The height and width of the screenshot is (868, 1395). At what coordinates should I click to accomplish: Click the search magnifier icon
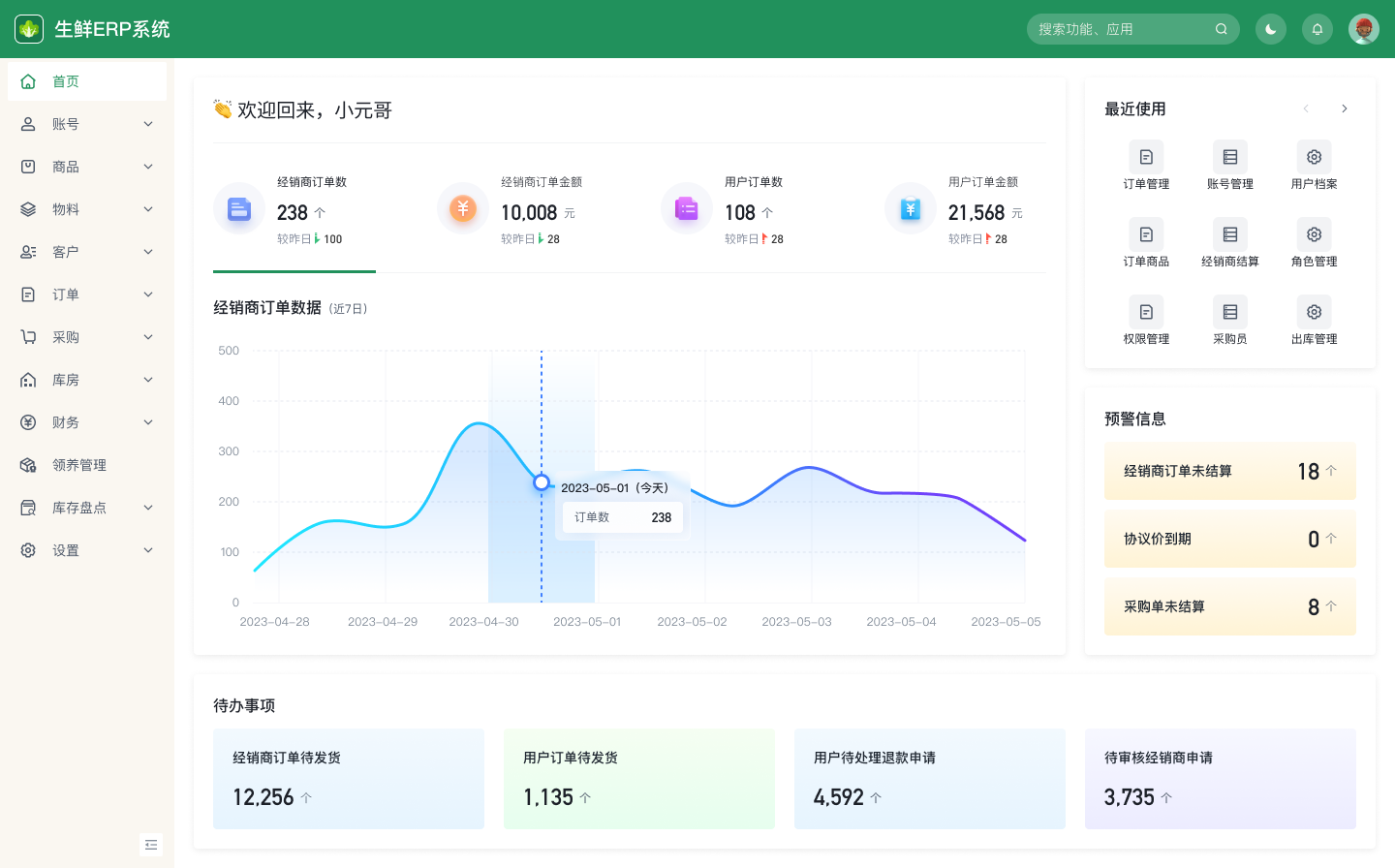(1222, 29)
